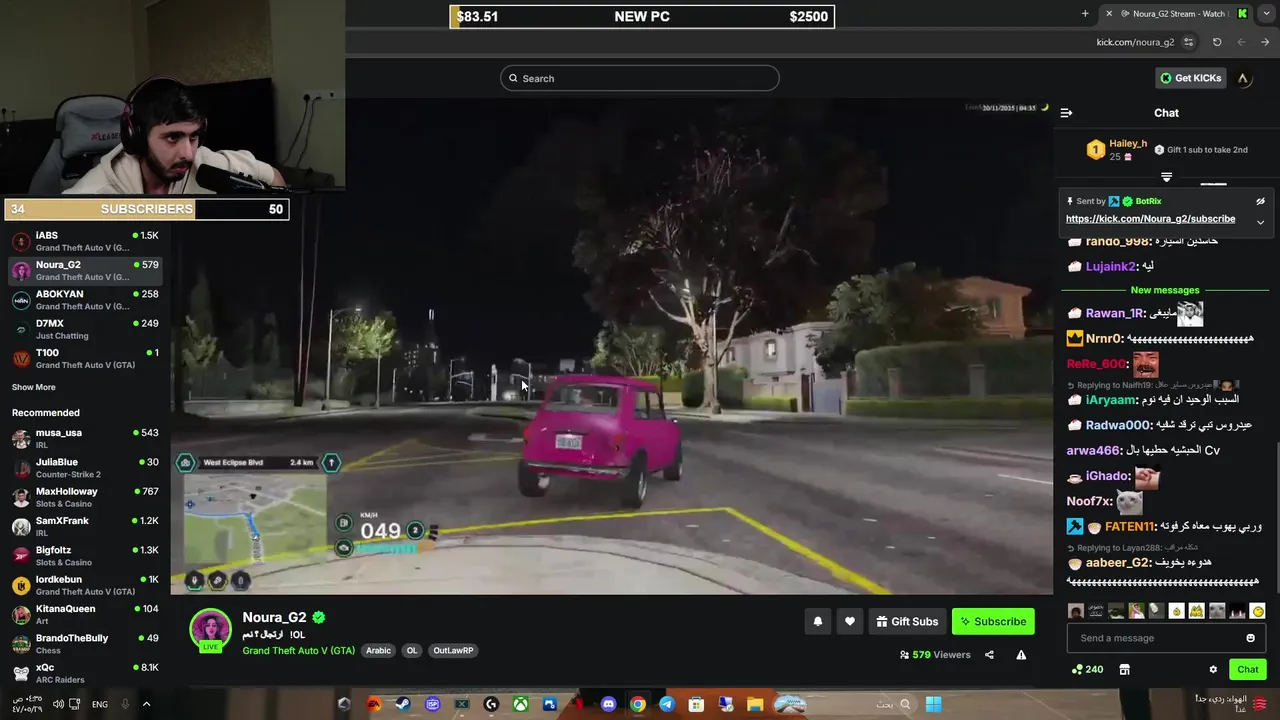Screen dimensions: 1280x720
Task: Select Noura_G2 channel in sidebar
Action: tap(85, 270)
